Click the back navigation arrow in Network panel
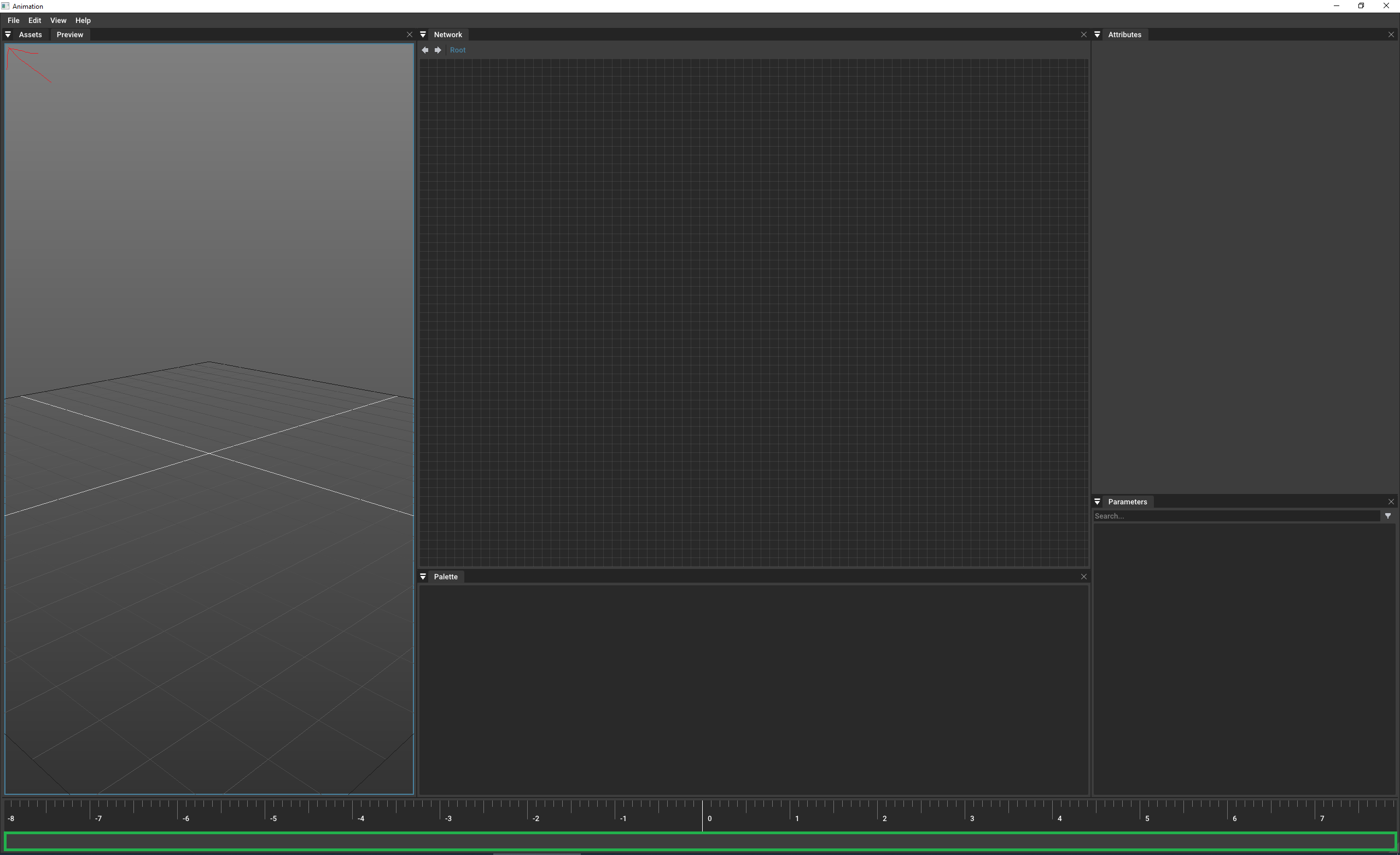1400x855 pixels. 425,50
